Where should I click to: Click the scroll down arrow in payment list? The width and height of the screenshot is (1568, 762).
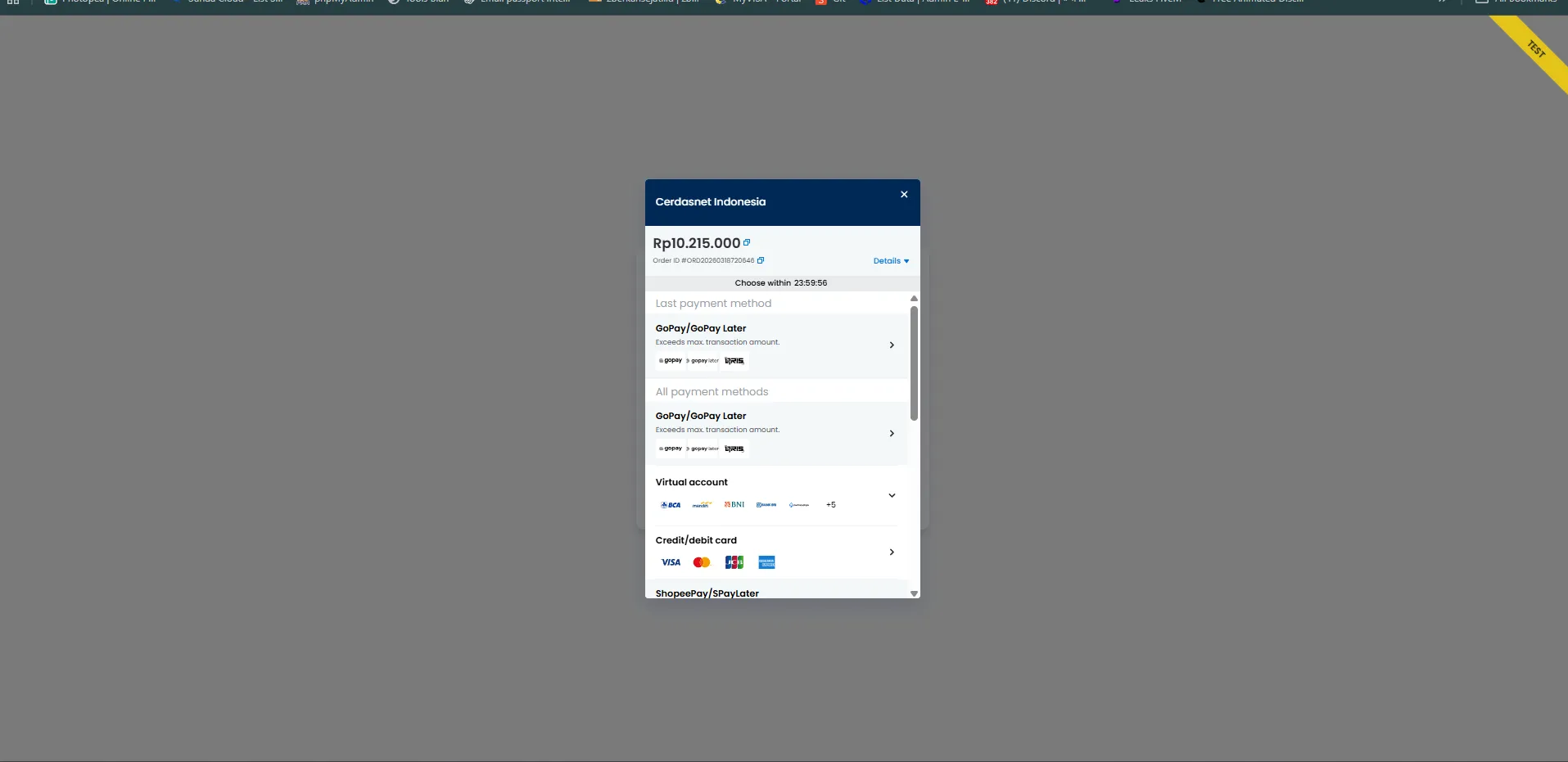click(x=914, y=593)
